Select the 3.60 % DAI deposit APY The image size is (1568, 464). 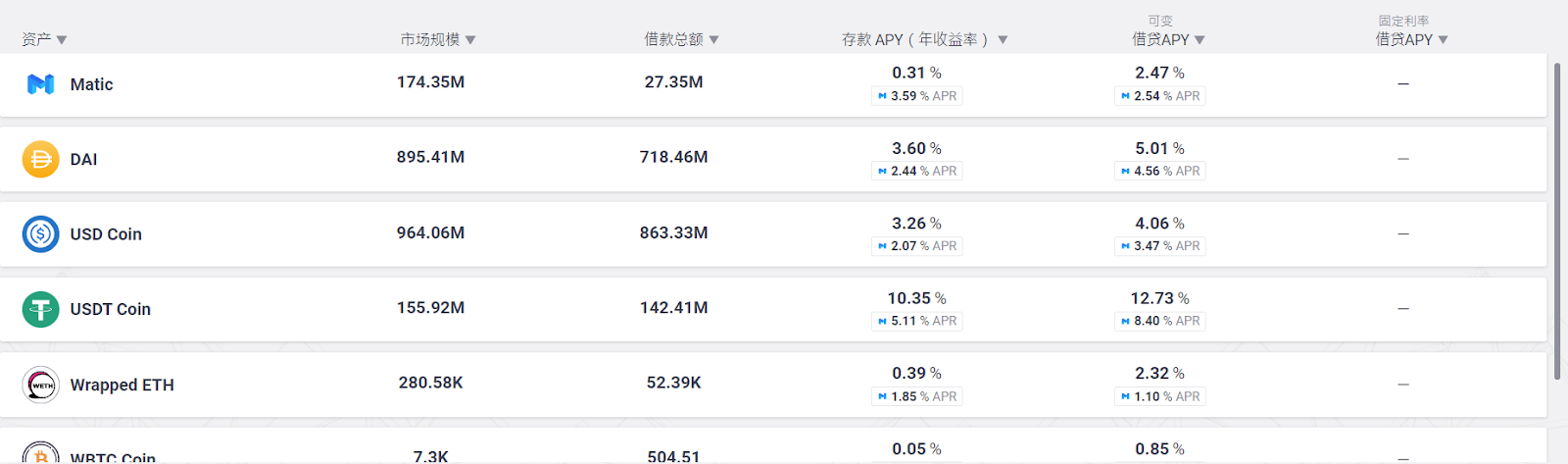tap(917, 148)
